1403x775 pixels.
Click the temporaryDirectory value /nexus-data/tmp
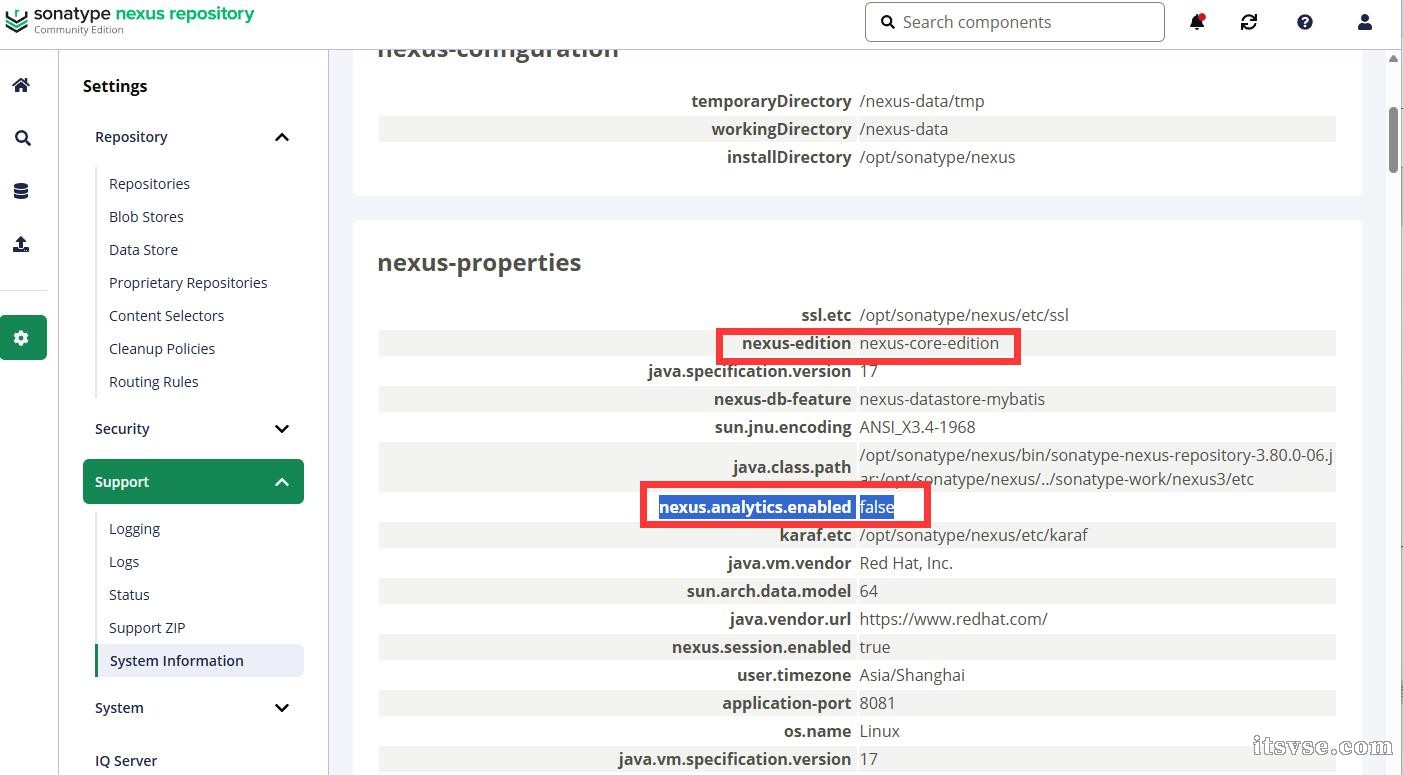coord(922,101)
